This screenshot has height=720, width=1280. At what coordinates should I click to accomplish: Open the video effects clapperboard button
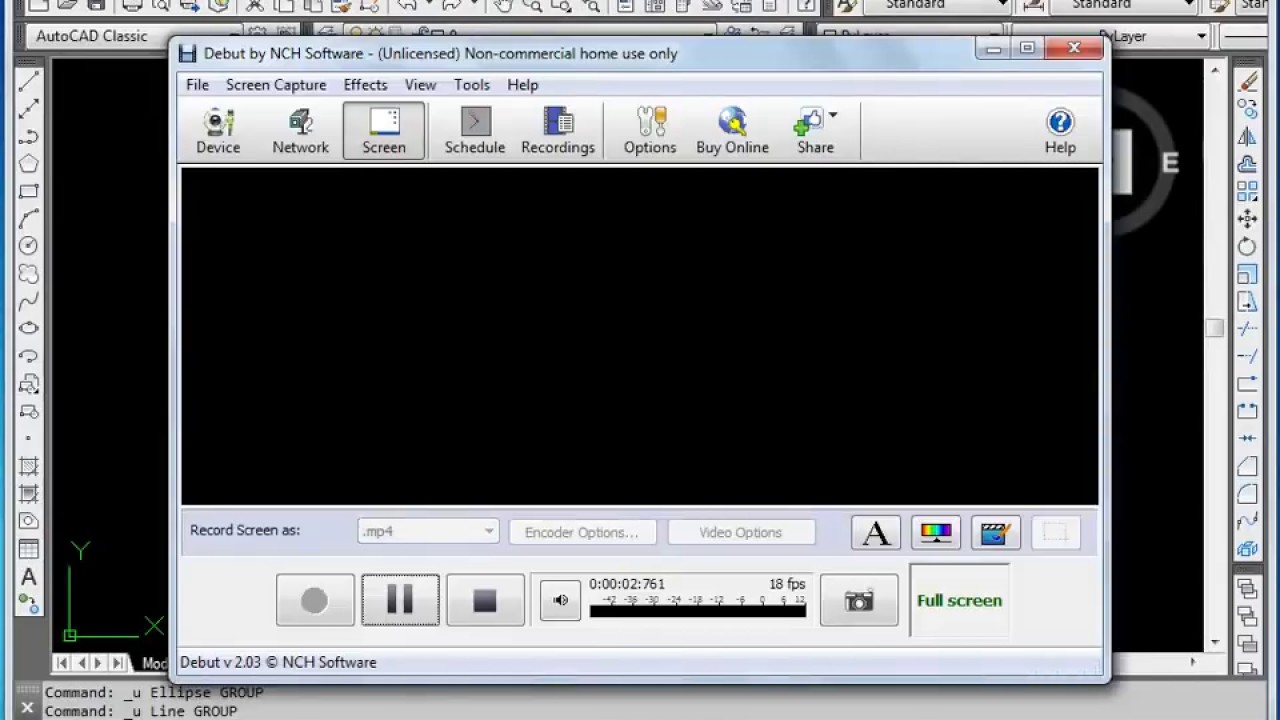coord(995,533)
